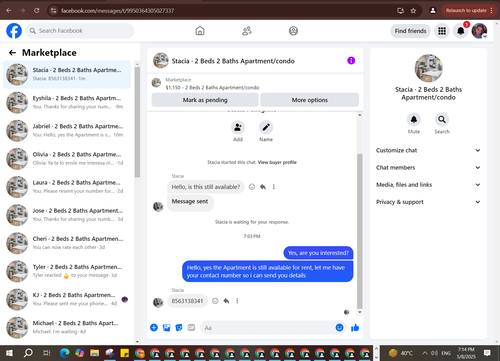Open Jabriel conversation in list

67,131
